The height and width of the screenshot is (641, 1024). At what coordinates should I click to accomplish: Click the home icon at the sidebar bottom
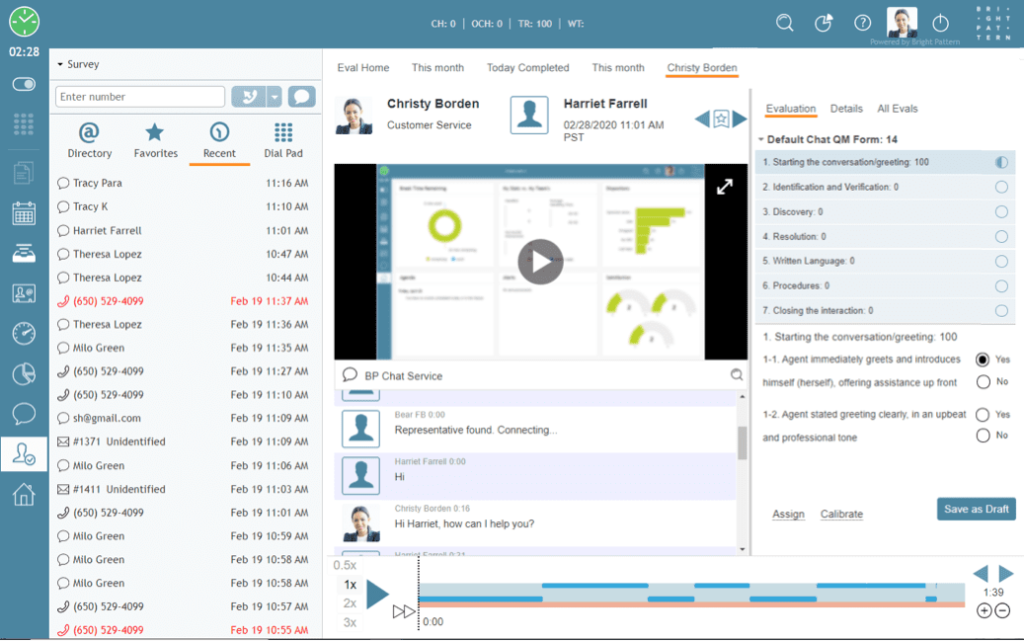pyautogui.click(x=23, y=493)
